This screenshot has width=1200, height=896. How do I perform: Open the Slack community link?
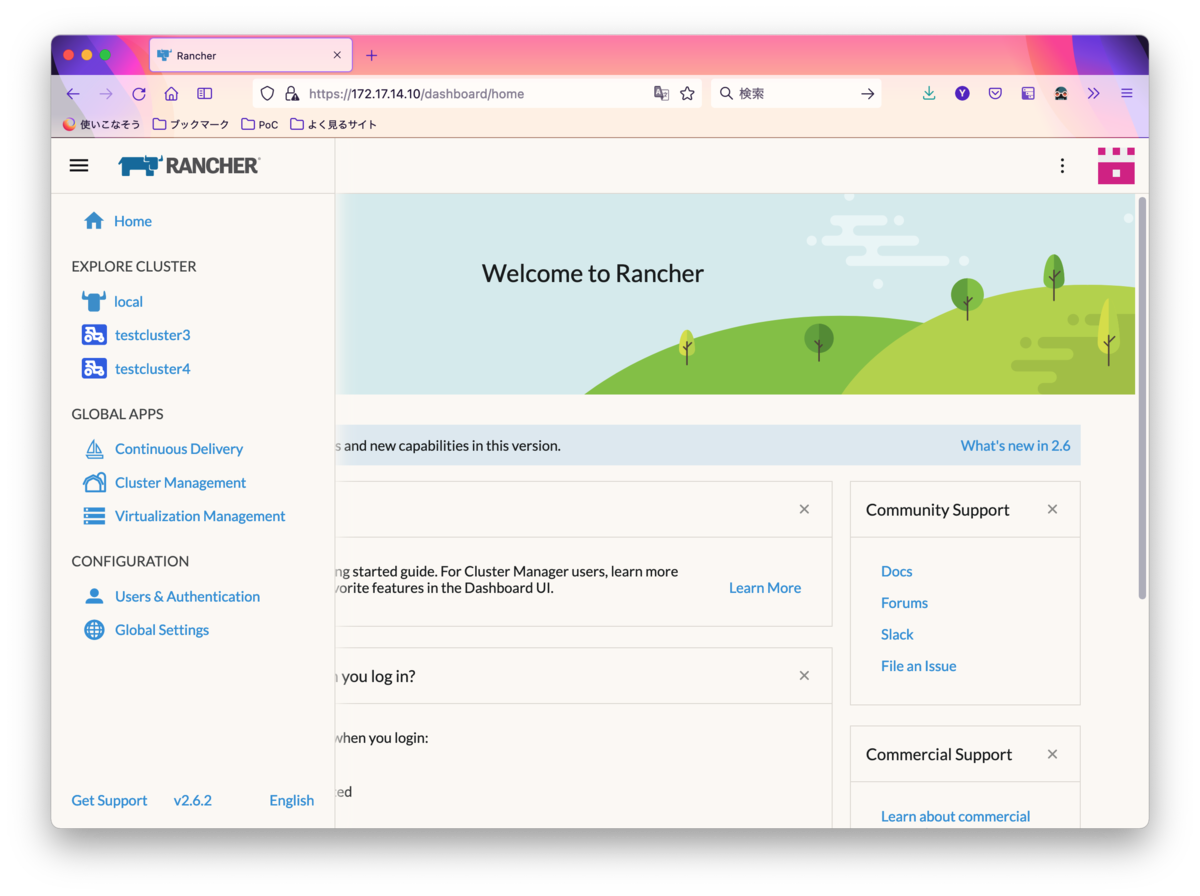pyautogui.click(x=897, y=634)
